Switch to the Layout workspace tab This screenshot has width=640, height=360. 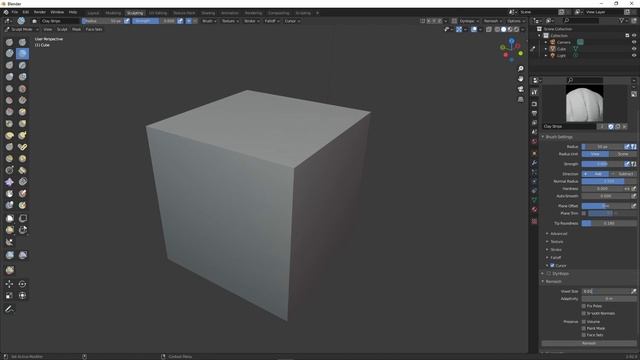click(x=93, y=13)
